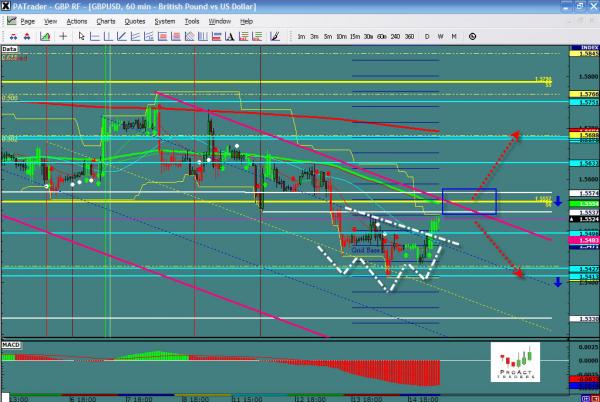Click the MACD indicator panel label
Screen dimensions: 600x402
[10, 345]
